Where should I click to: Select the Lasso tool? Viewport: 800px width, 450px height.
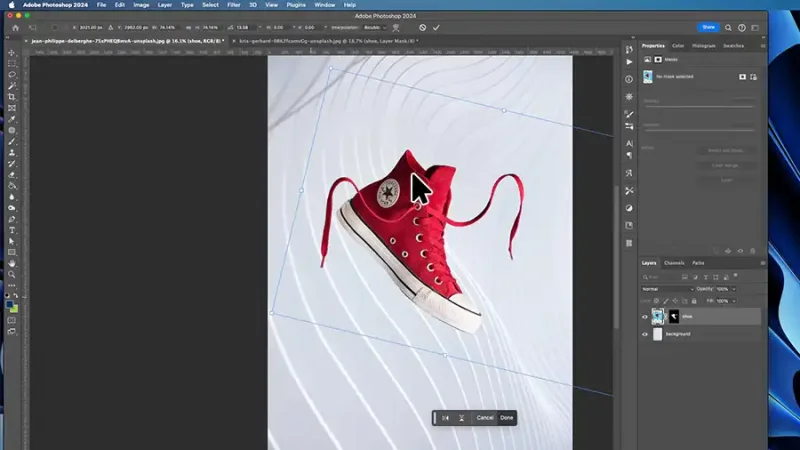click(12, 74)
